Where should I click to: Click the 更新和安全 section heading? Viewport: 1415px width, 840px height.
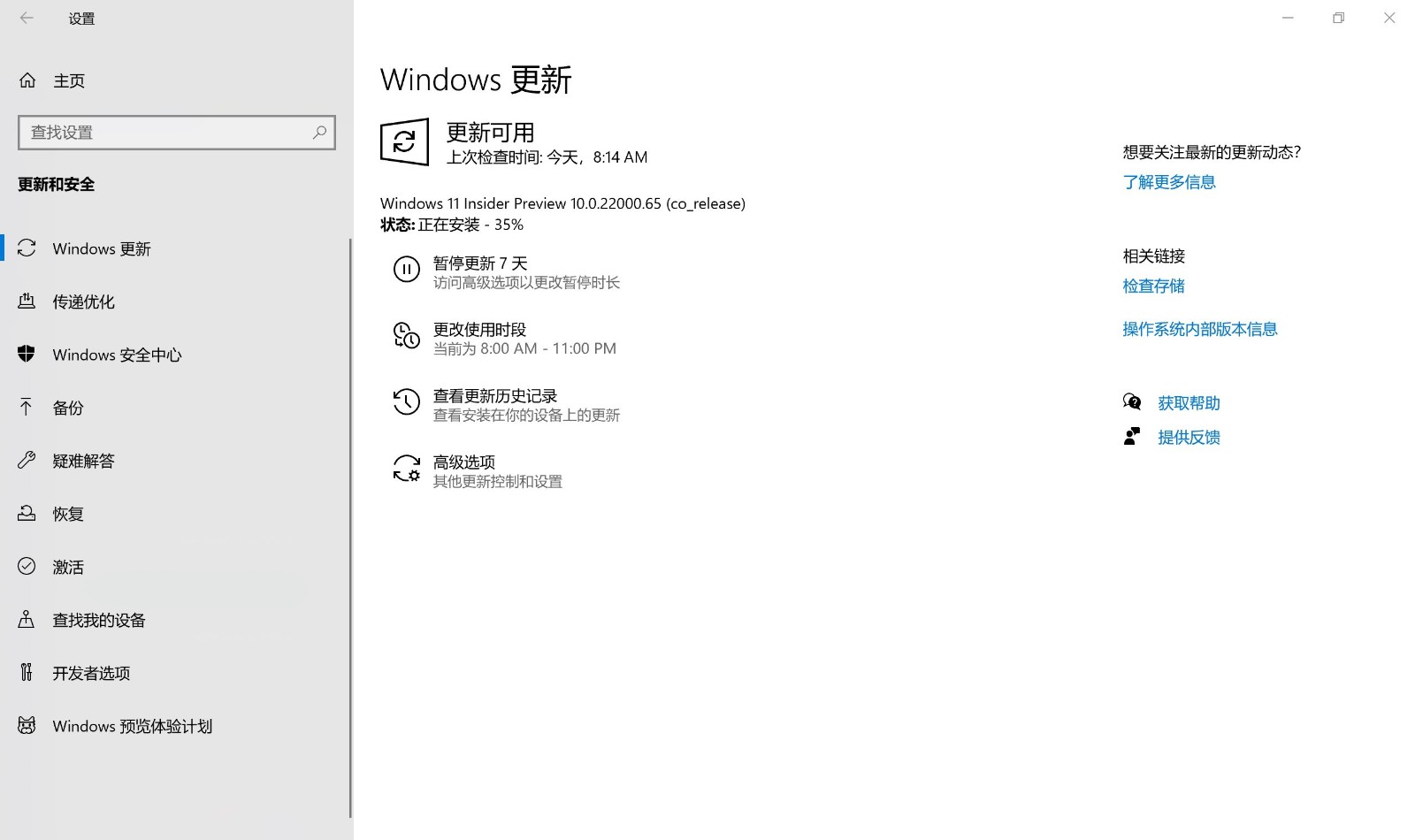pos(56,184)
